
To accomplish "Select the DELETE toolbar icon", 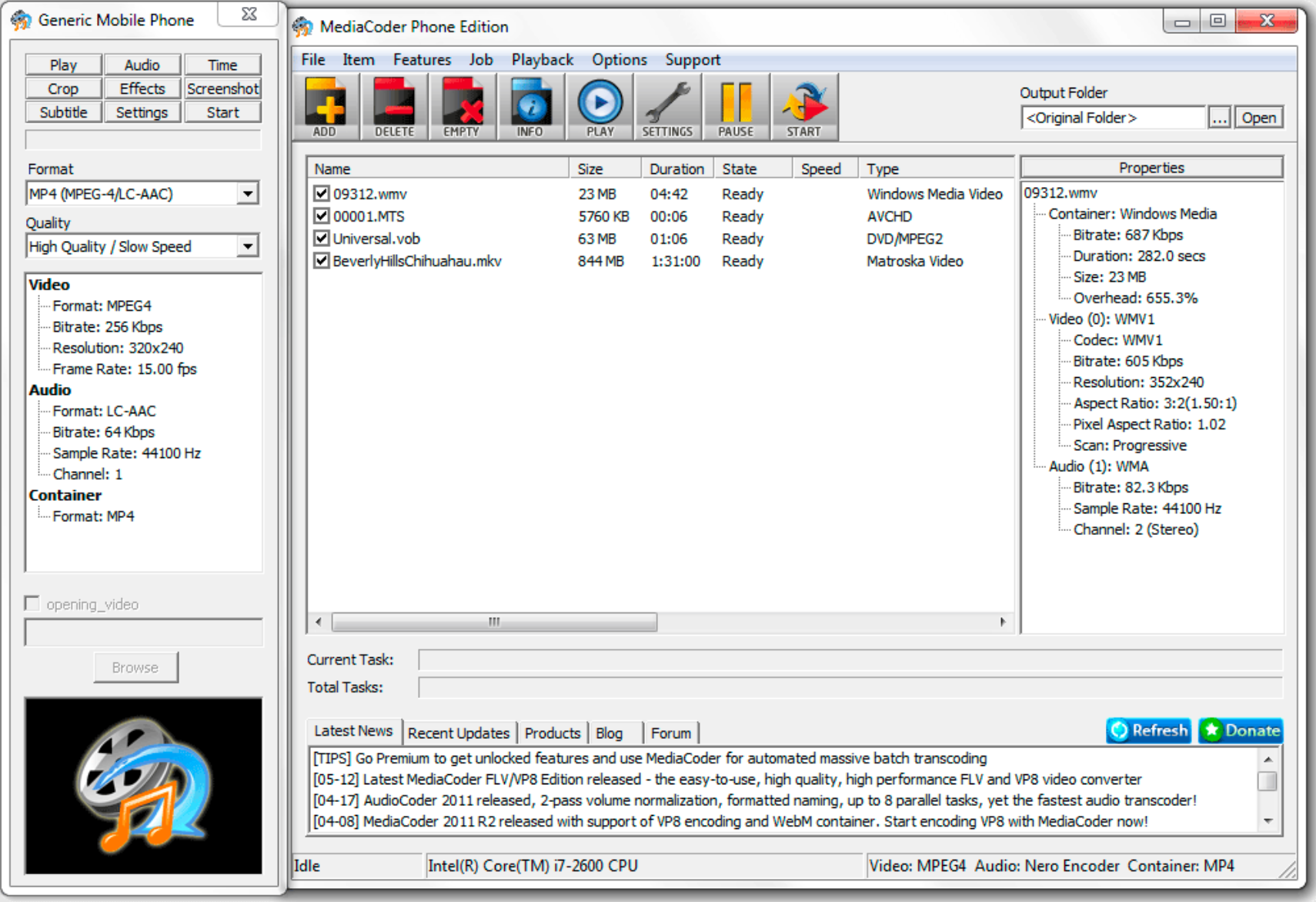I will pyautogui.click(x=393, y=106).
